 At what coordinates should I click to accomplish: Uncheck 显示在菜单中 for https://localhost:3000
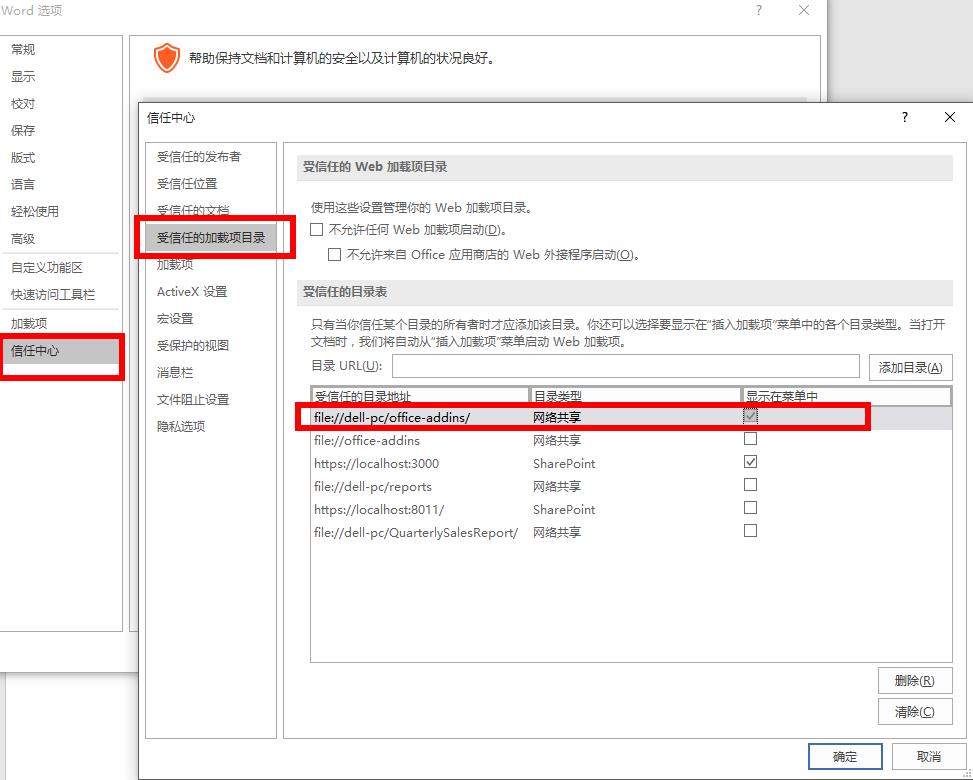(x=750, y=462)
